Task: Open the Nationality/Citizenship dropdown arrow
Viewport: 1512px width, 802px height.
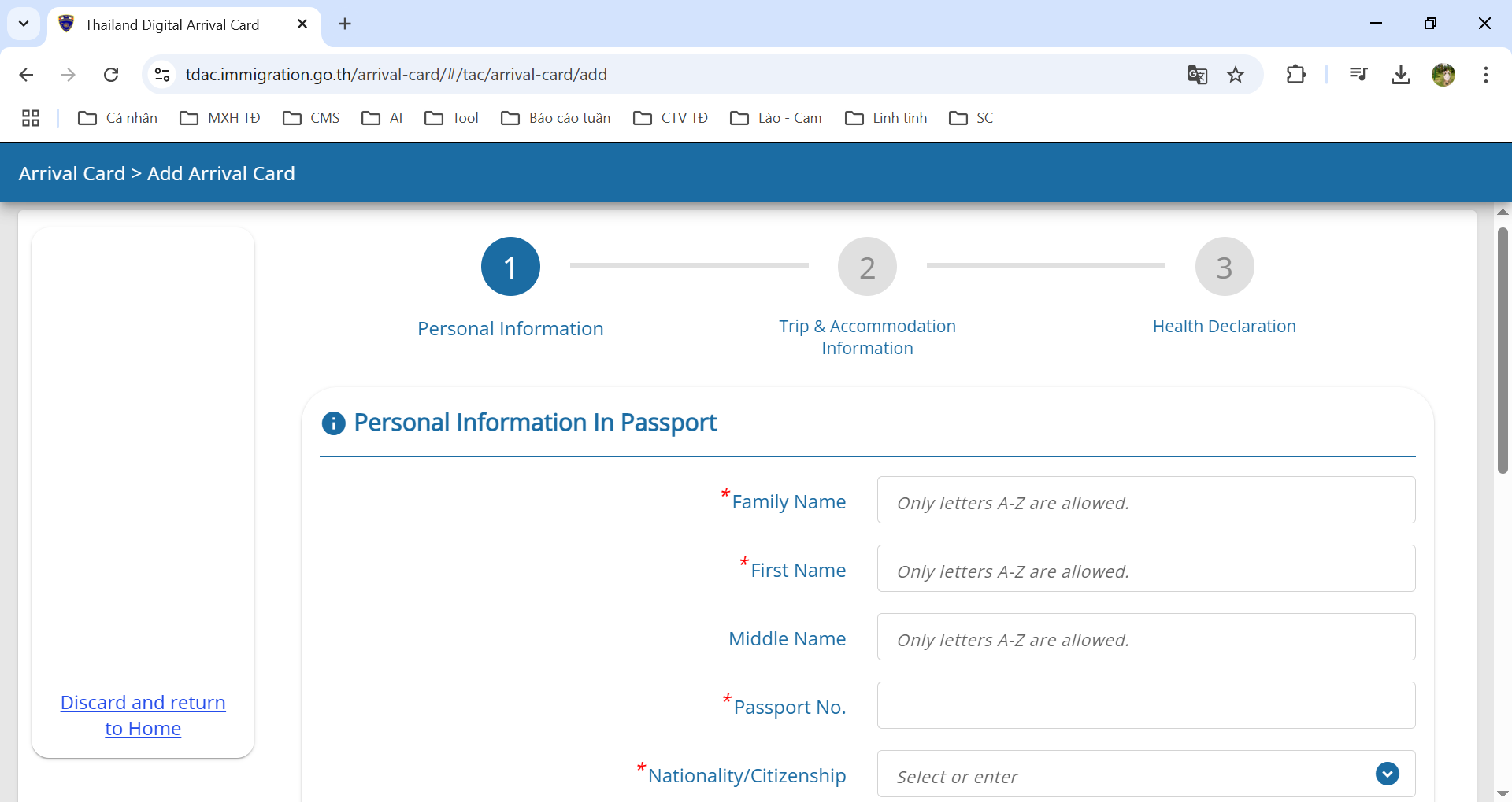Action: (x=1388, y=774)
